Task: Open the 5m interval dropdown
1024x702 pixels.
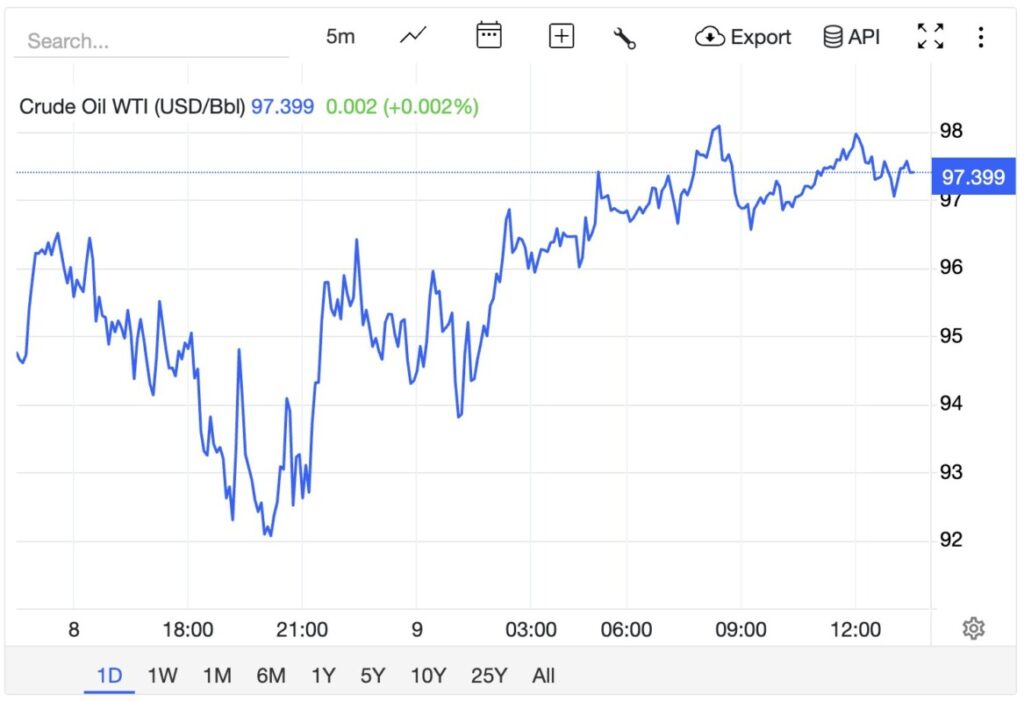Action: [340, 37]
